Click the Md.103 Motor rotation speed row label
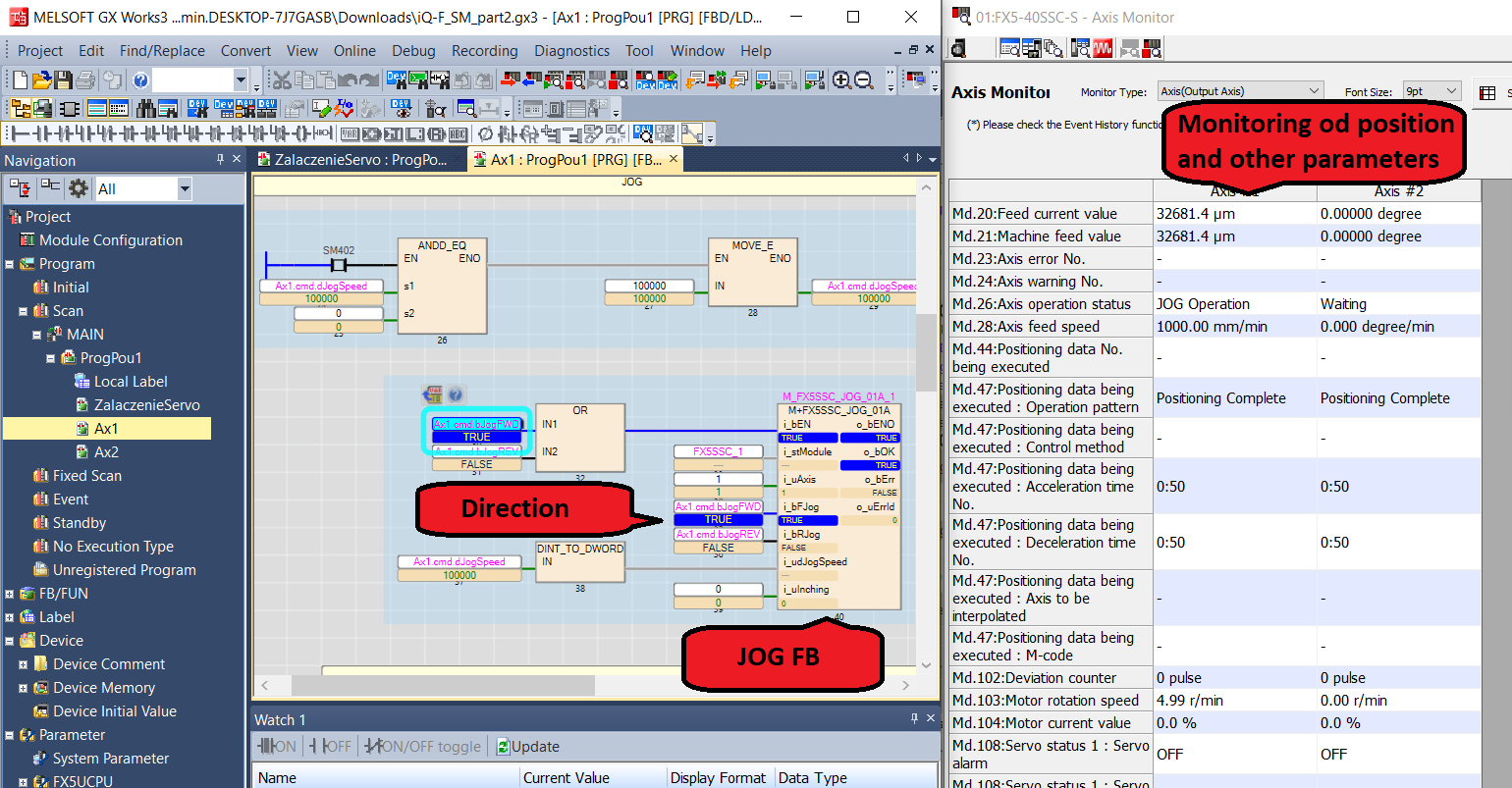 [x=1051, y=701]
